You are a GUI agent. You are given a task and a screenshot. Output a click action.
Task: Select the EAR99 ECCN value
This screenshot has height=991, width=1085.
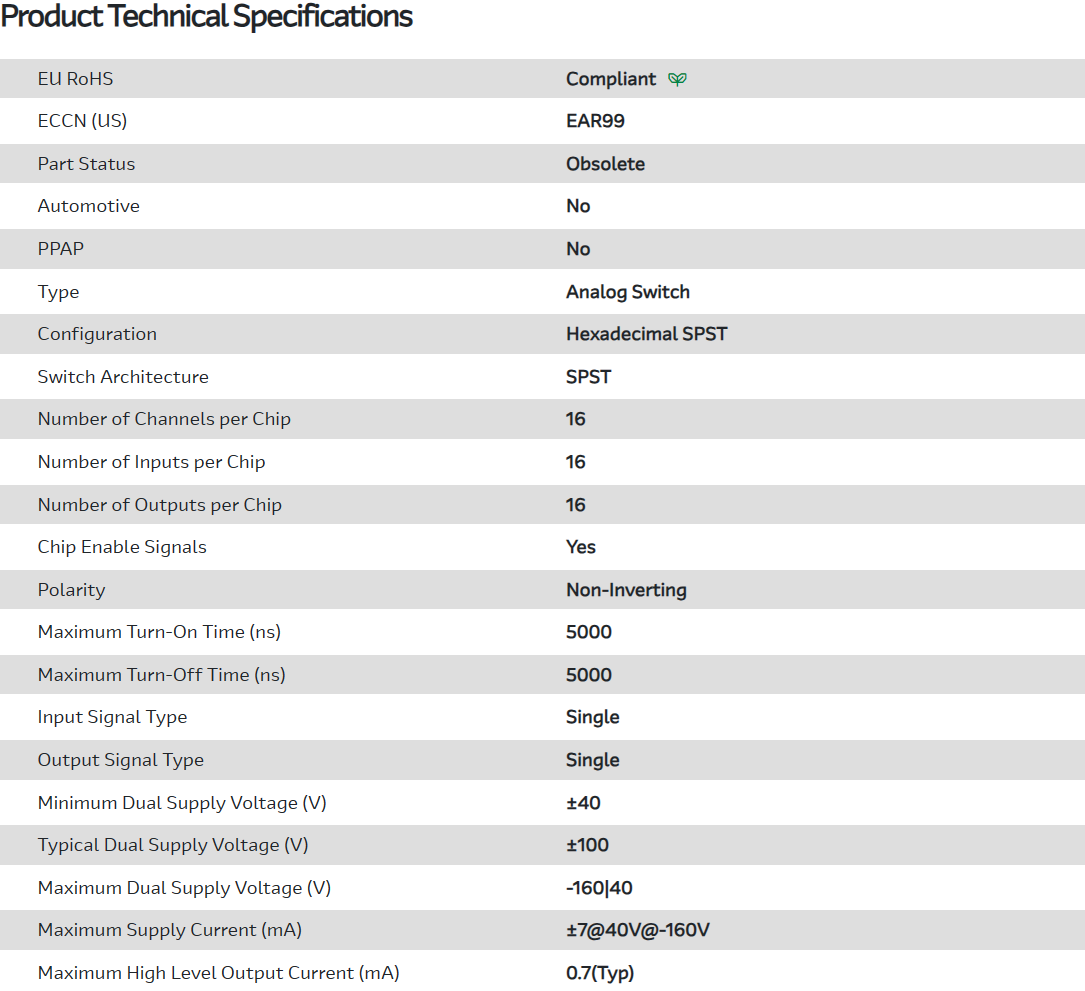[595, 121]
